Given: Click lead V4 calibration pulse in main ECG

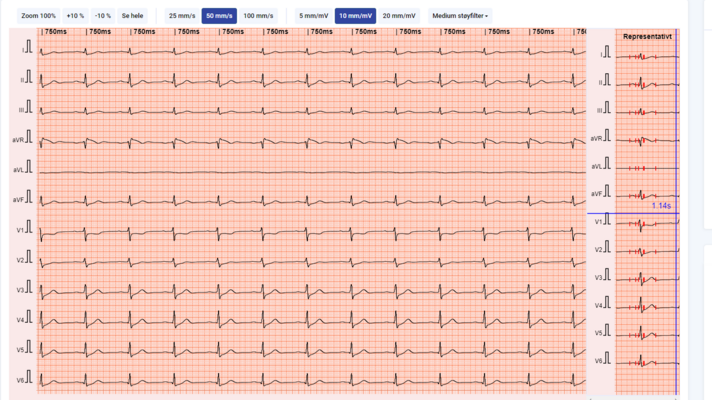Looking at the screenshot, I should tap(29, 316).
